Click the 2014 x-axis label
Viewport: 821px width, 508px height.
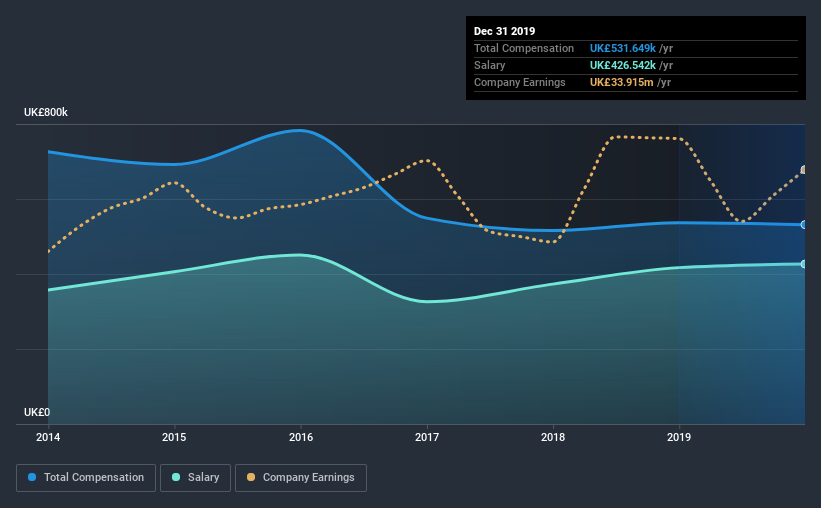pyautogui.click(x=48, y=437)
